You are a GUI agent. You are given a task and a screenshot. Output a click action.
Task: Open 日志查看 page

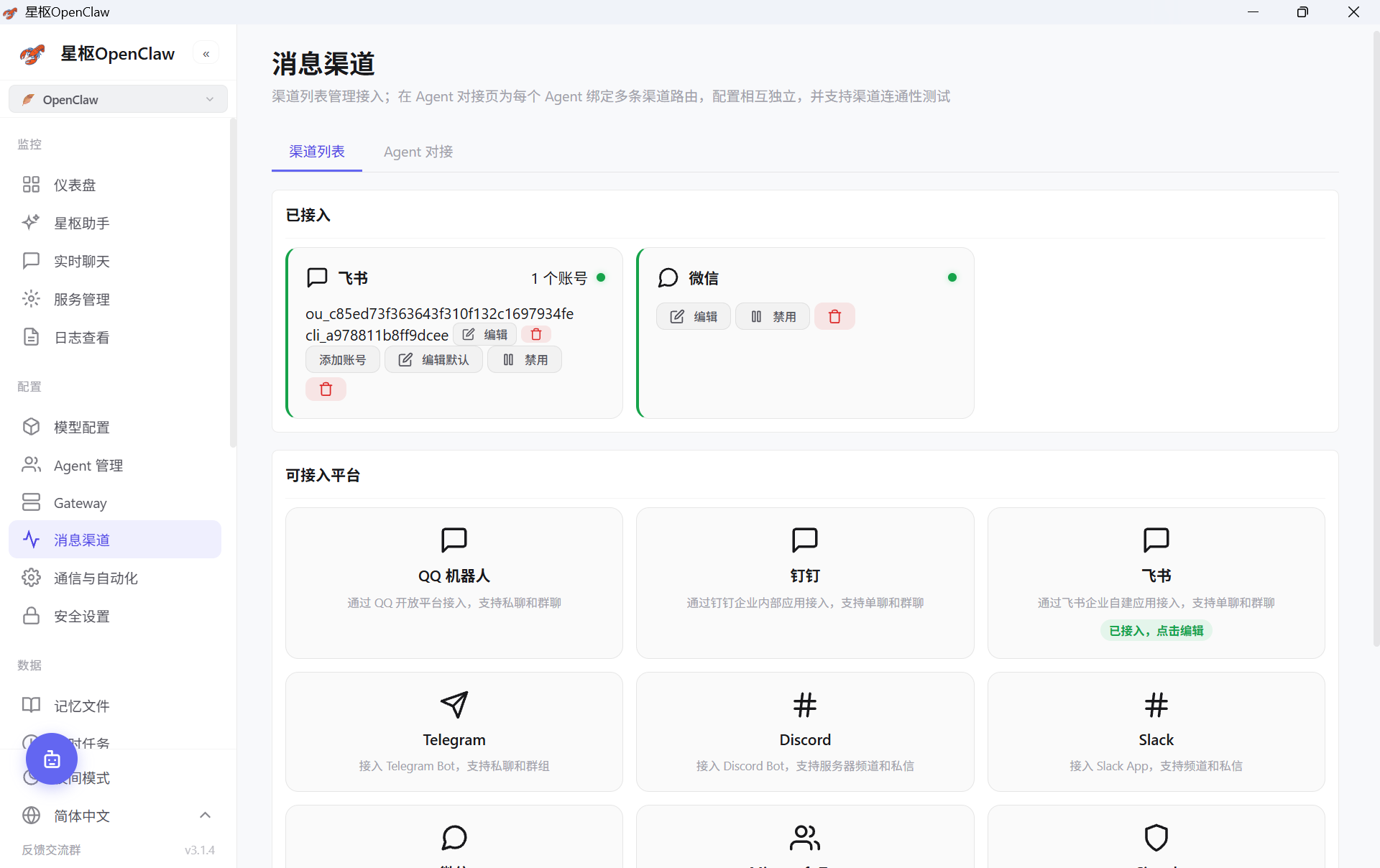tap(115, 337)
